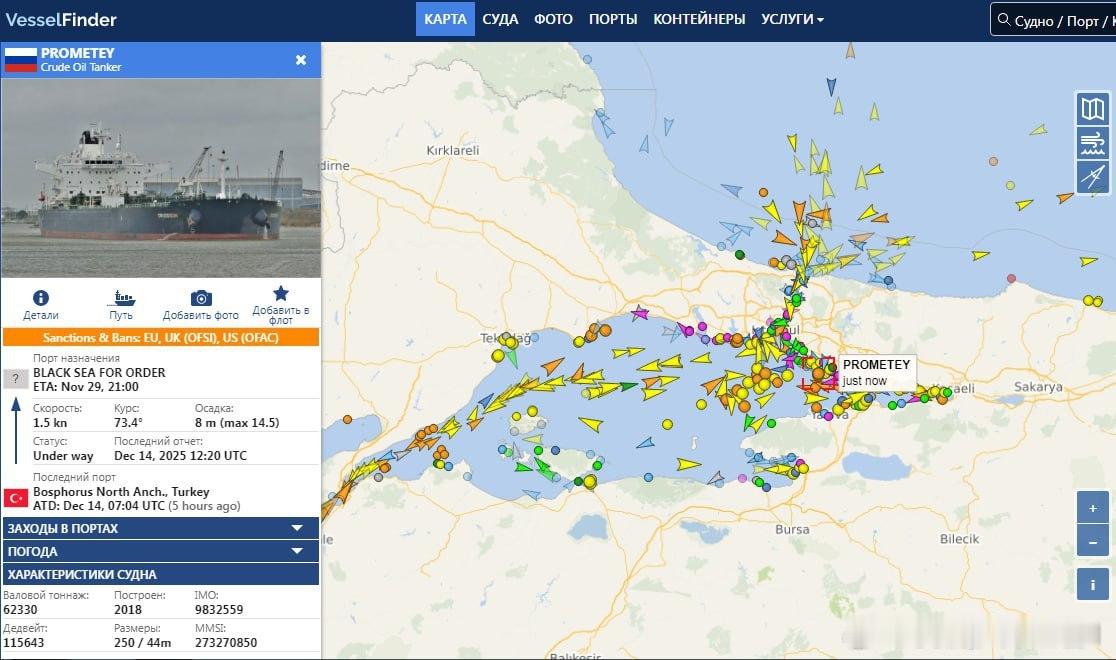Click the Sanctions & Bans orange banner
This screenshot has height=660, width=1116.
(161, 337)
